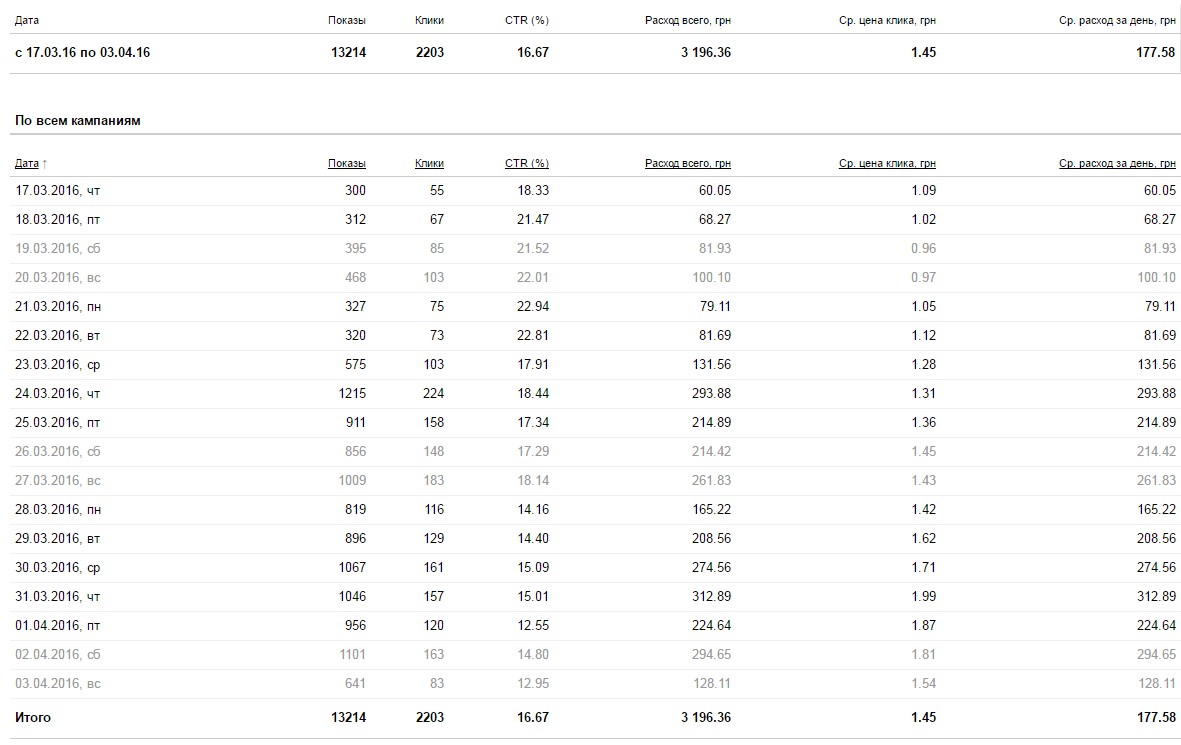This screenshot has width=1181, height=745.
Task: Click the Итого label in the totals row
Action: click(x=32, y=718)
